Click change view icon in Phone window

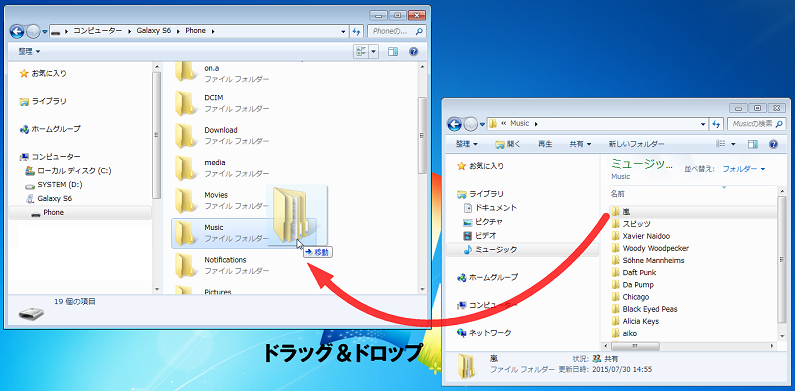pos(361,52)
